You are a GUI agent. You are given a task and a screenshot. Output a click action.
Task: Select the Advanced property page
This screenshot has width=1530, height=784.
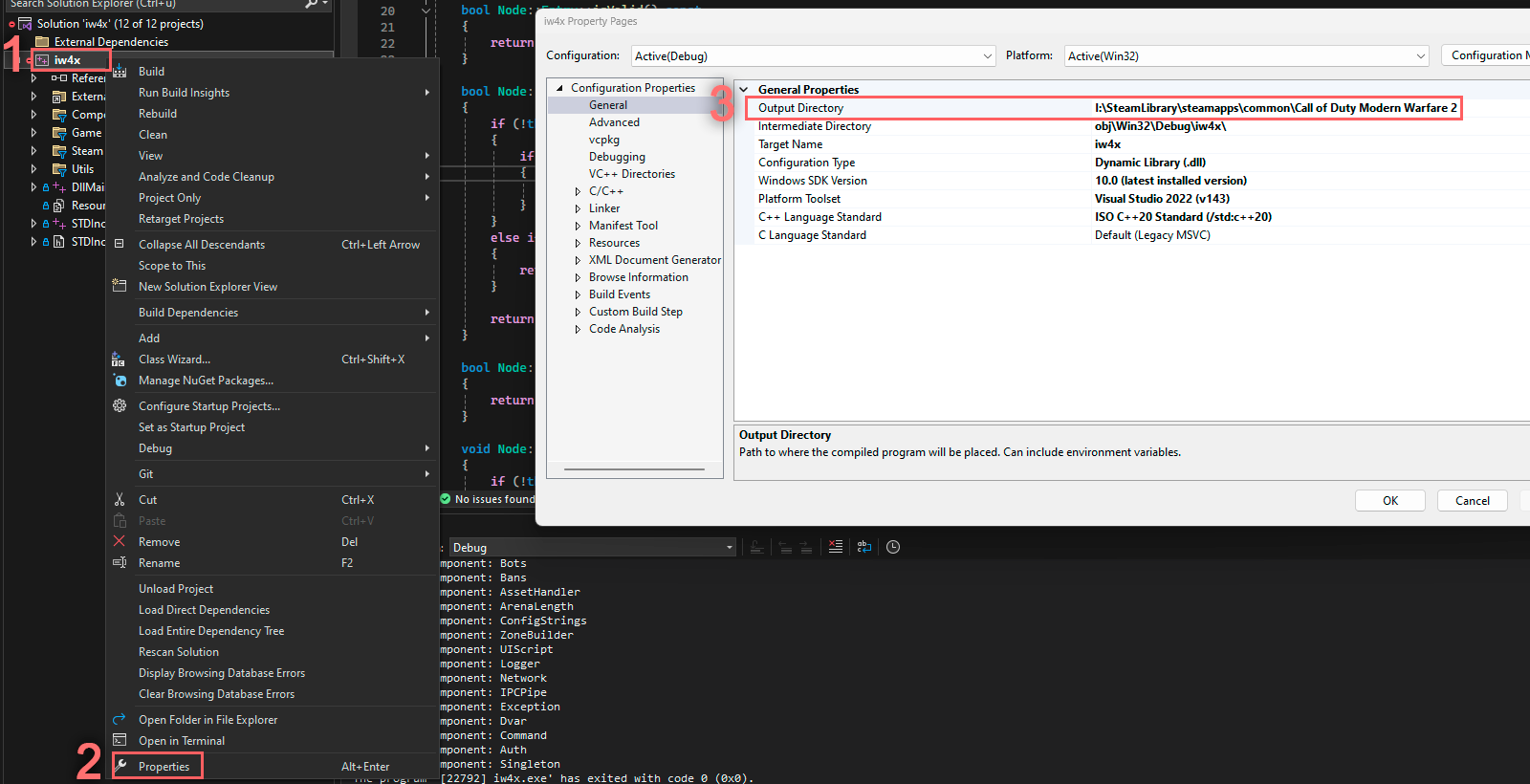(614, 122)
